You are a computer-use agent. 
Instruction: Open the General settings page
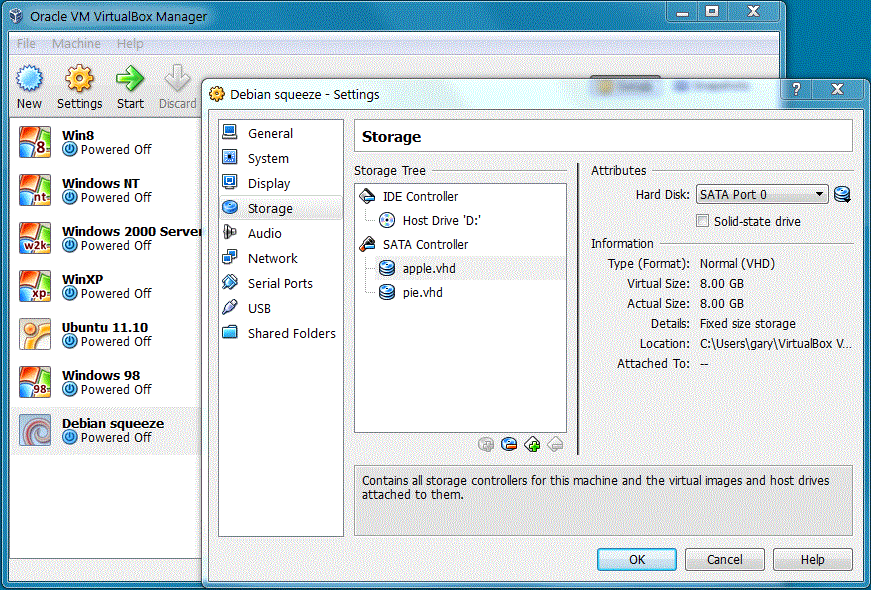click(281, 133)
